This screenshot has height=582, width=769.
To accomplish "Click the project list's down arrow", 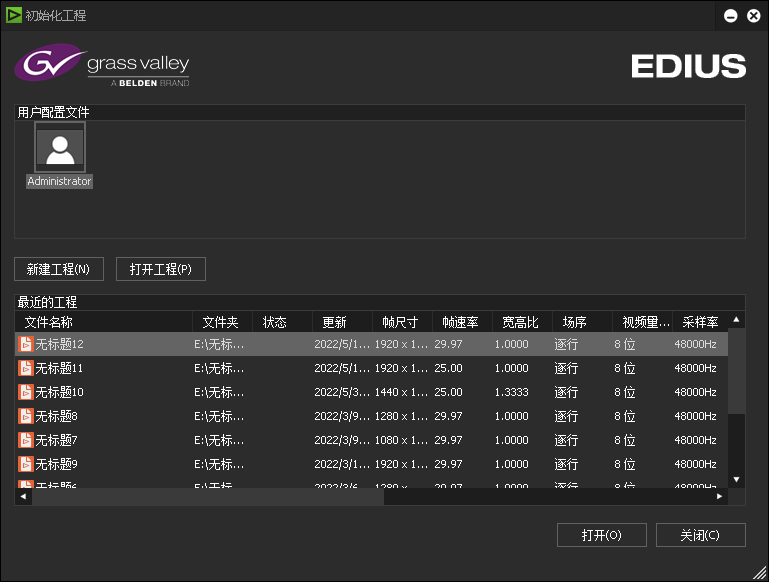I will tap(736, 480).
